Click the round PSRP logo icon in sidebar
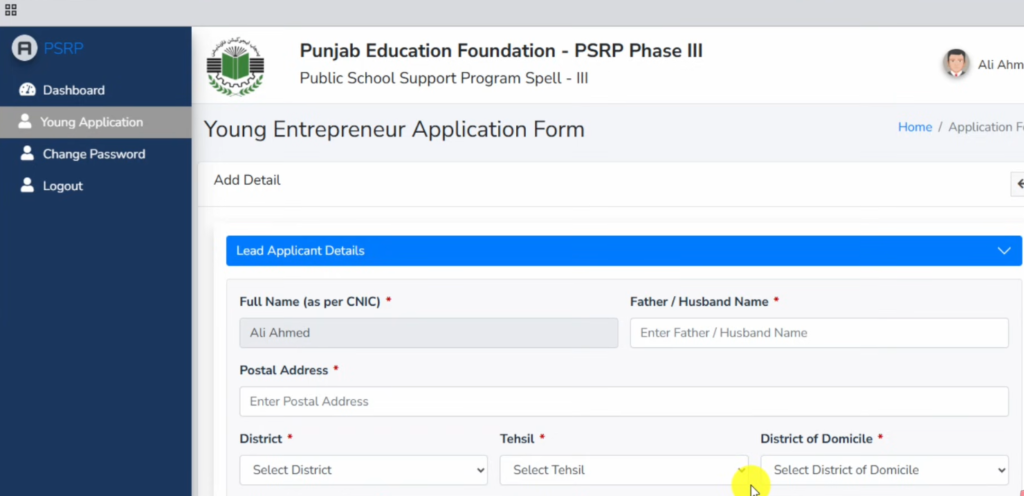Screen dimensions: 1024x496 pyautogui.click(x=25, y=48)
